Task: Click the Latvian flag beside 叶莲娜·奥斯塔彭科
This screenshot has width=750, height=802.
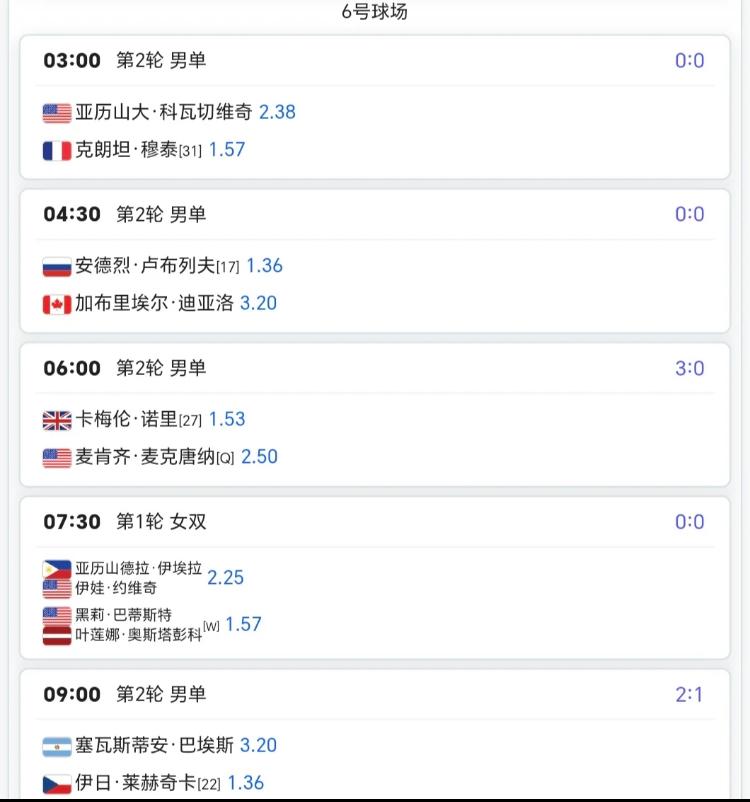Action: [57, 636]
